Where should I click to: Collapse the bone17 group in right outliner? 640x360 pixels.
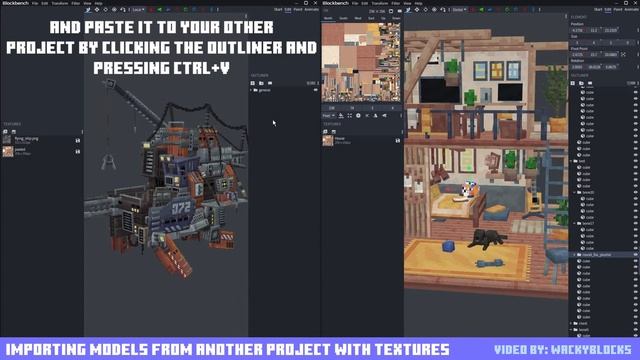[574, 223]
